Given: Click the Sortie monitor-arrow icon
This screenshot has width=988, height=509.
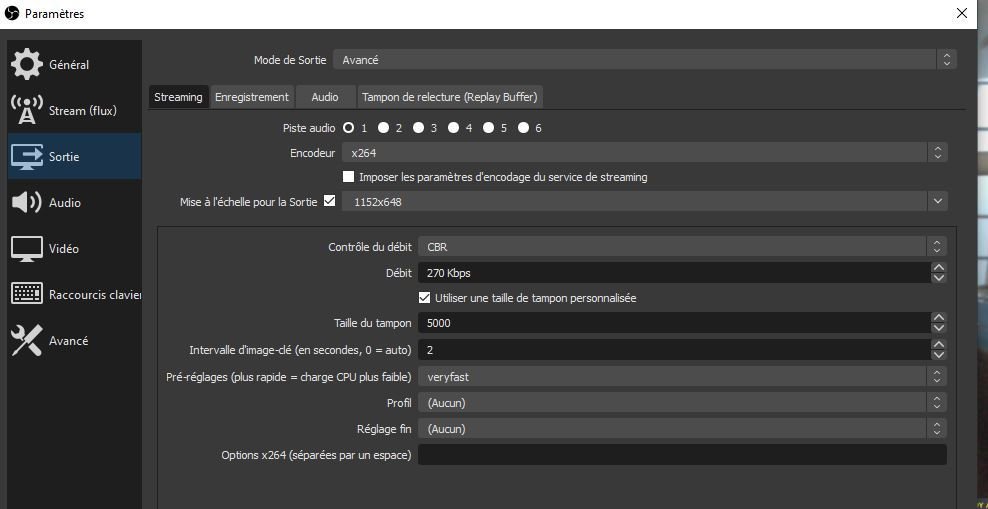Looking at the screenshot, I should tap(27, 156).
